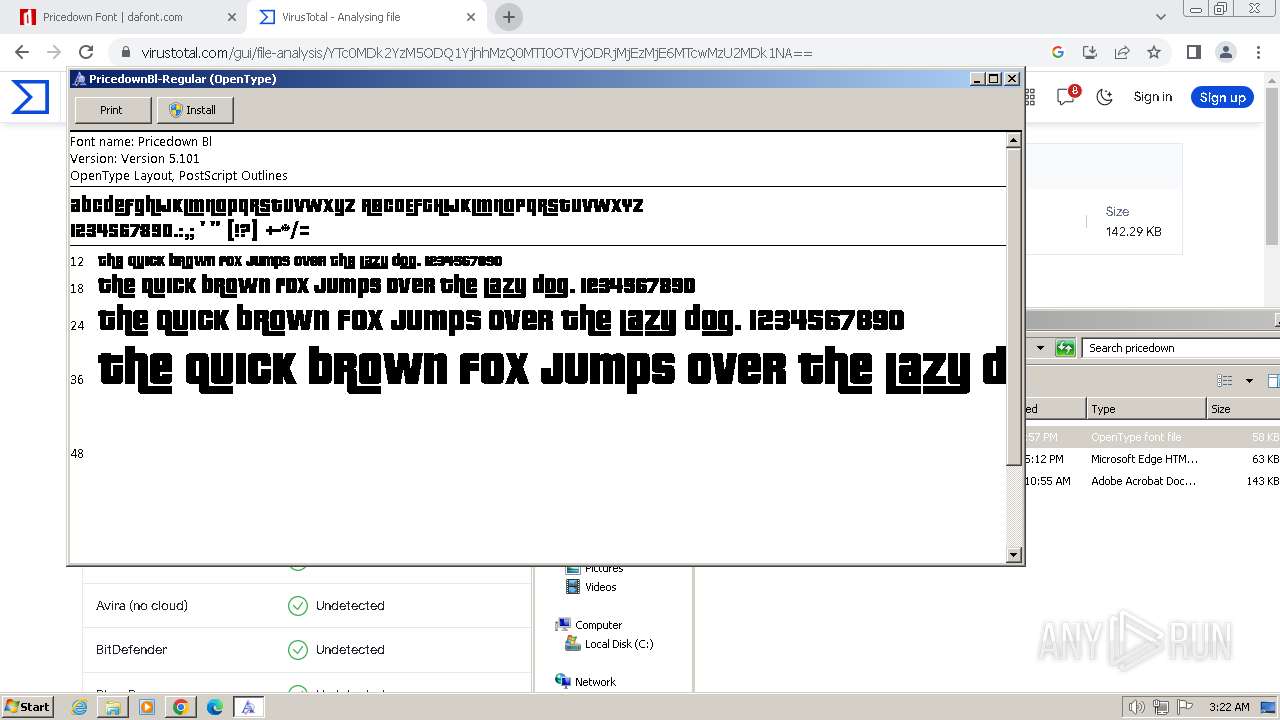Click the taskbar clock 3:22 AM
This screenshot has width=1280, height=720.
pos(1228,707)
